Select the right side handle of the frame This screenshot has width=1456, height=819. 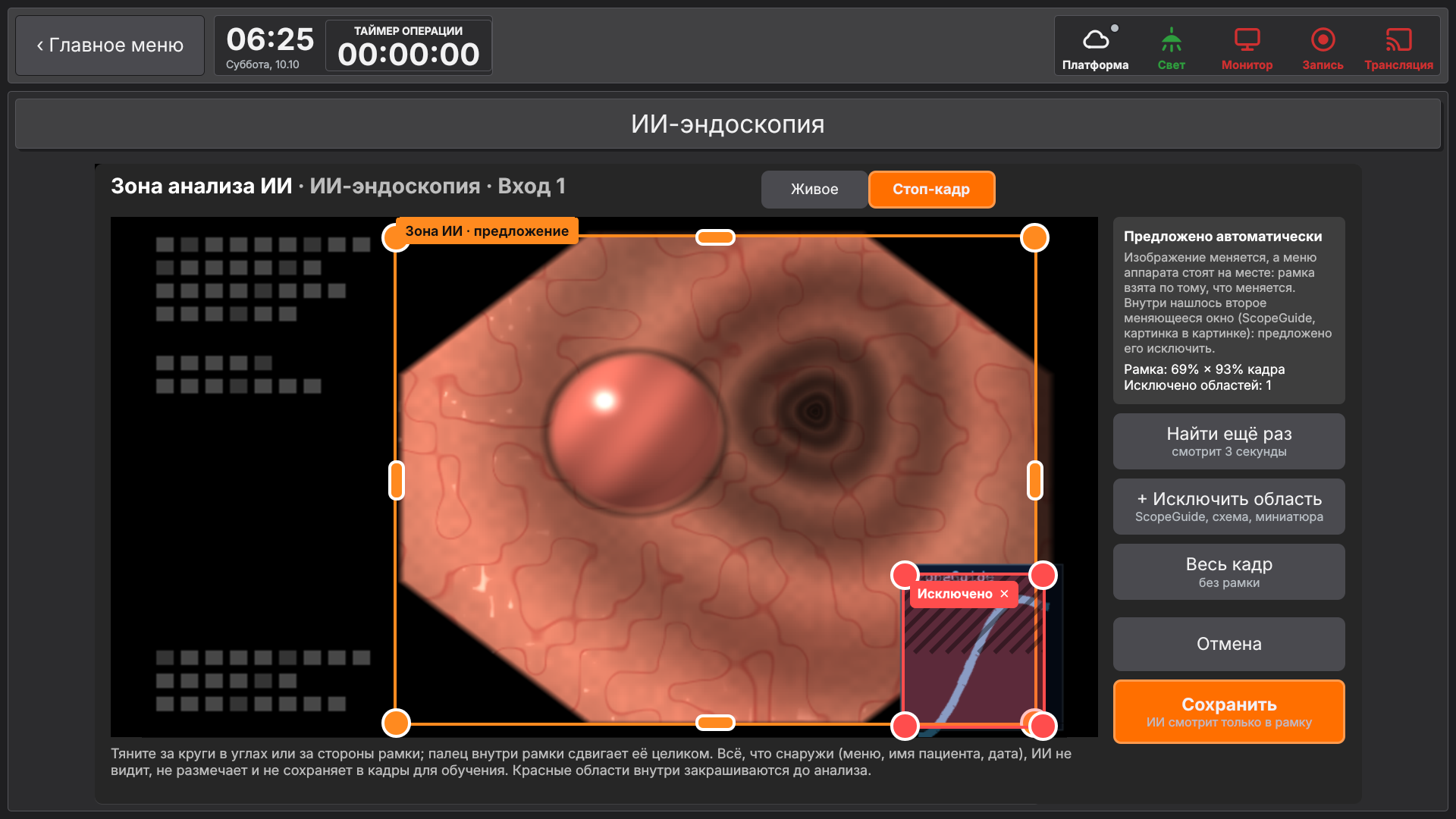point(1035,480)
